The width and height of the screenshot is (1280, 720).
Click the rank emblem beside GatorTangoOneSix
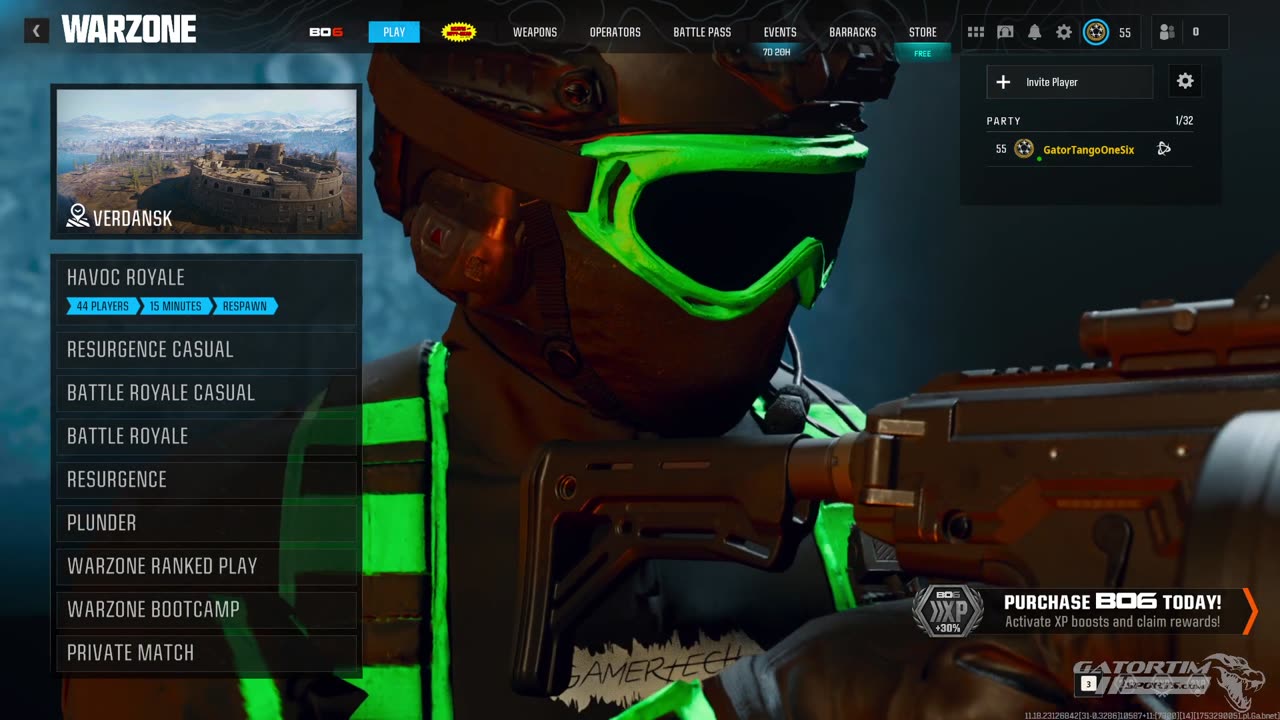1024,149
